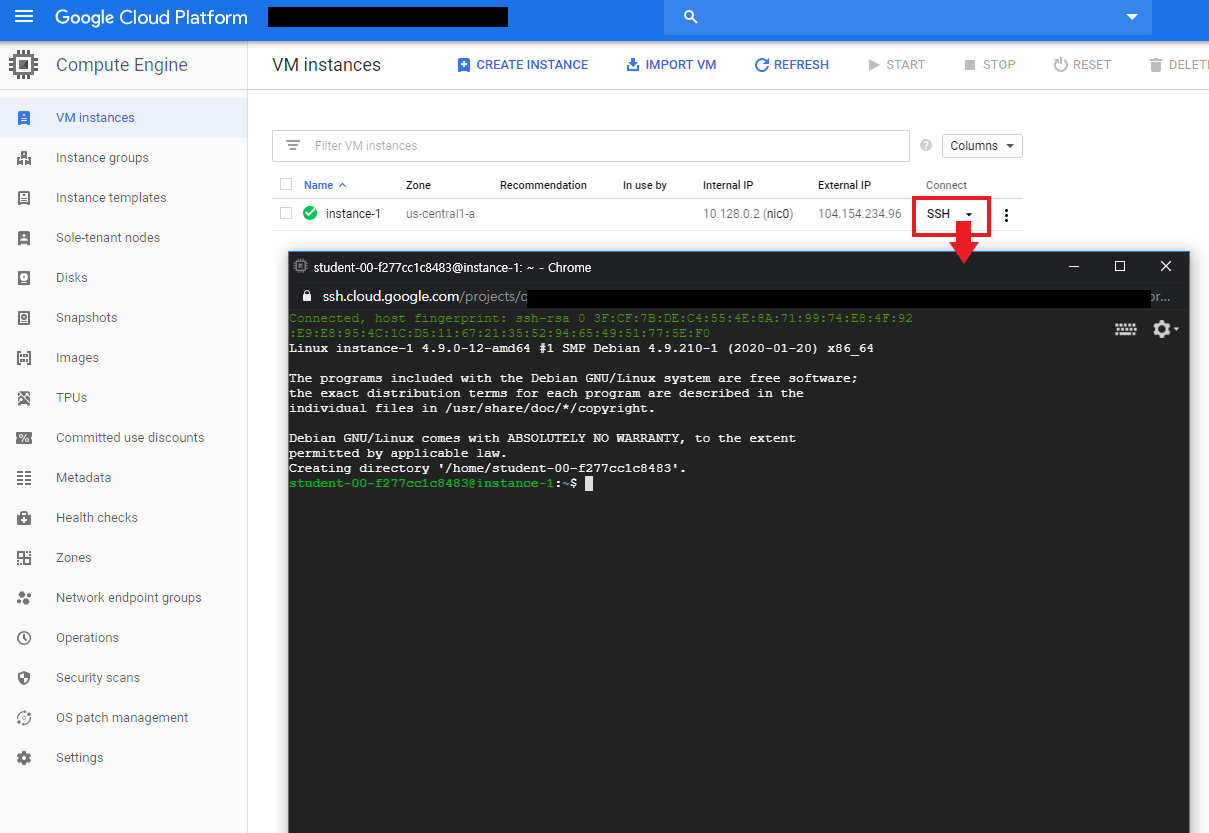
Task: Click the filter list icon
Action: tap(293, 146)
